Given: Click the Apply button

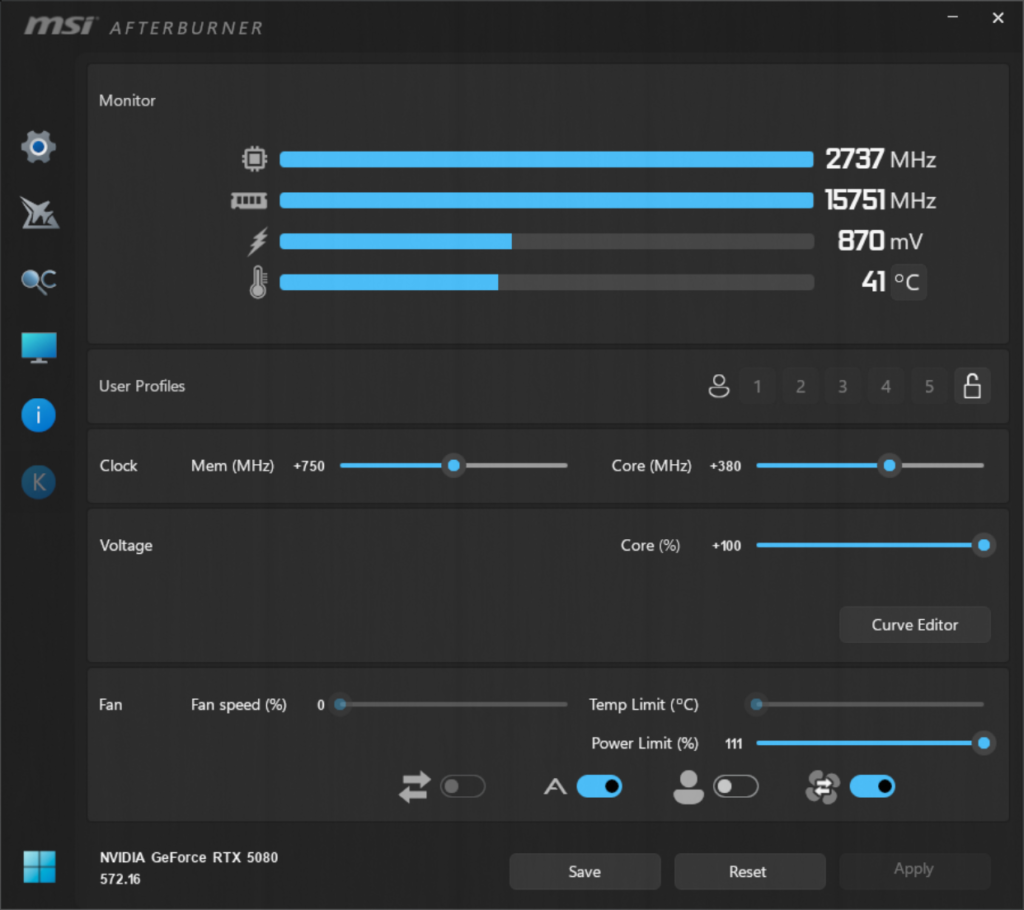Looking at the screenshot, I should point(915,869).
